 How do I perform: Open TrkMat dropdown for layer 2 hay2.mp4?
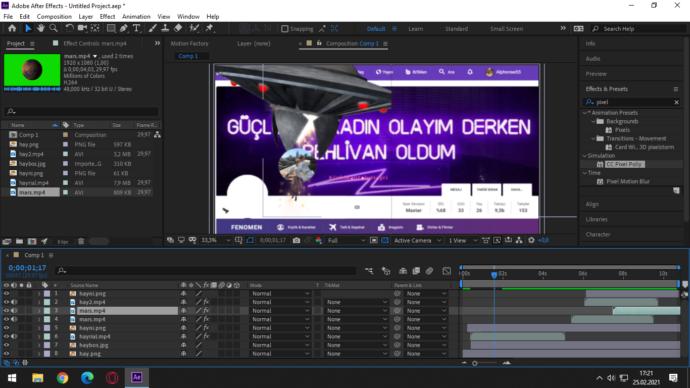356,302
